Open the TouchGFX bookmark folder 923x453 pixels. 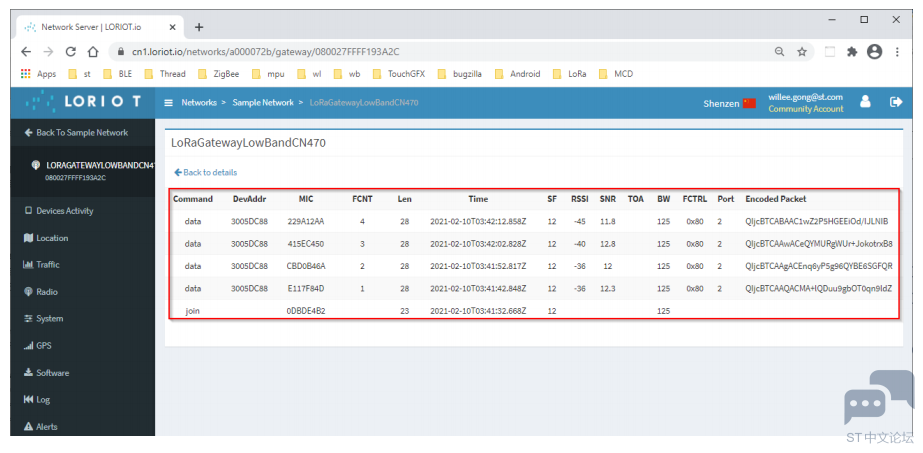[x=399, y=74]
